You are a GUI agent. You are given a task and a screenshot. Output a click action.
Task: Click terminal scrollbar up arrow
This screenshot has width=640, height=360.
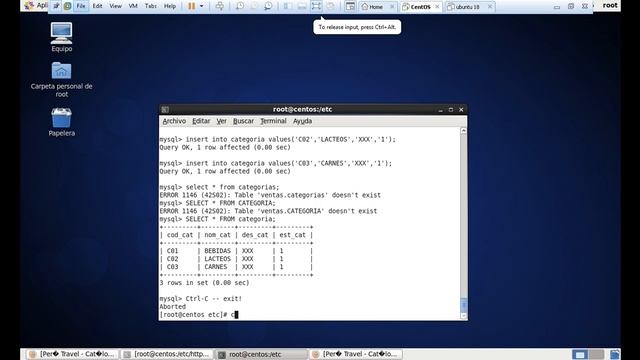[x=464, y=131]
